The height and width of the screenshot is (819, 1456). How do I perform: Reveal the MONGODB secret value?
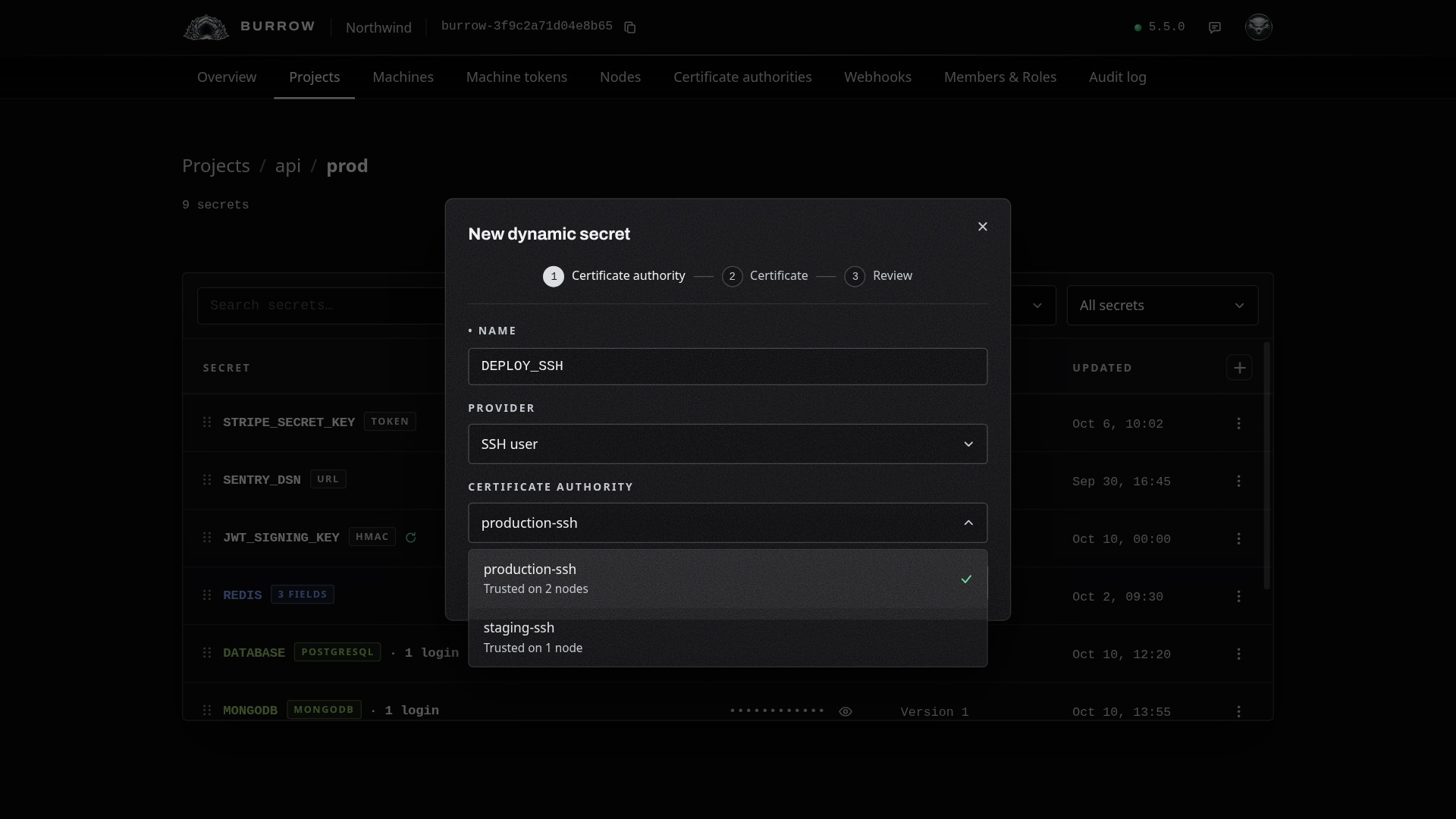pos(846,711)
